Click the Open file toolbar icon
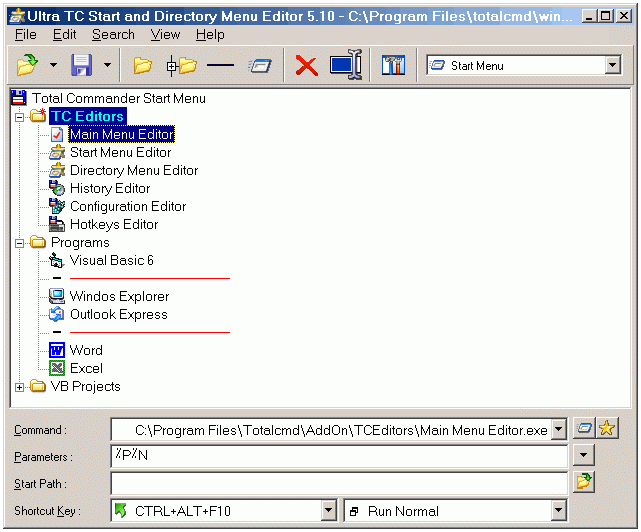Screen dimensions: 641x532 pyautogui.click(x=27, y=65)
